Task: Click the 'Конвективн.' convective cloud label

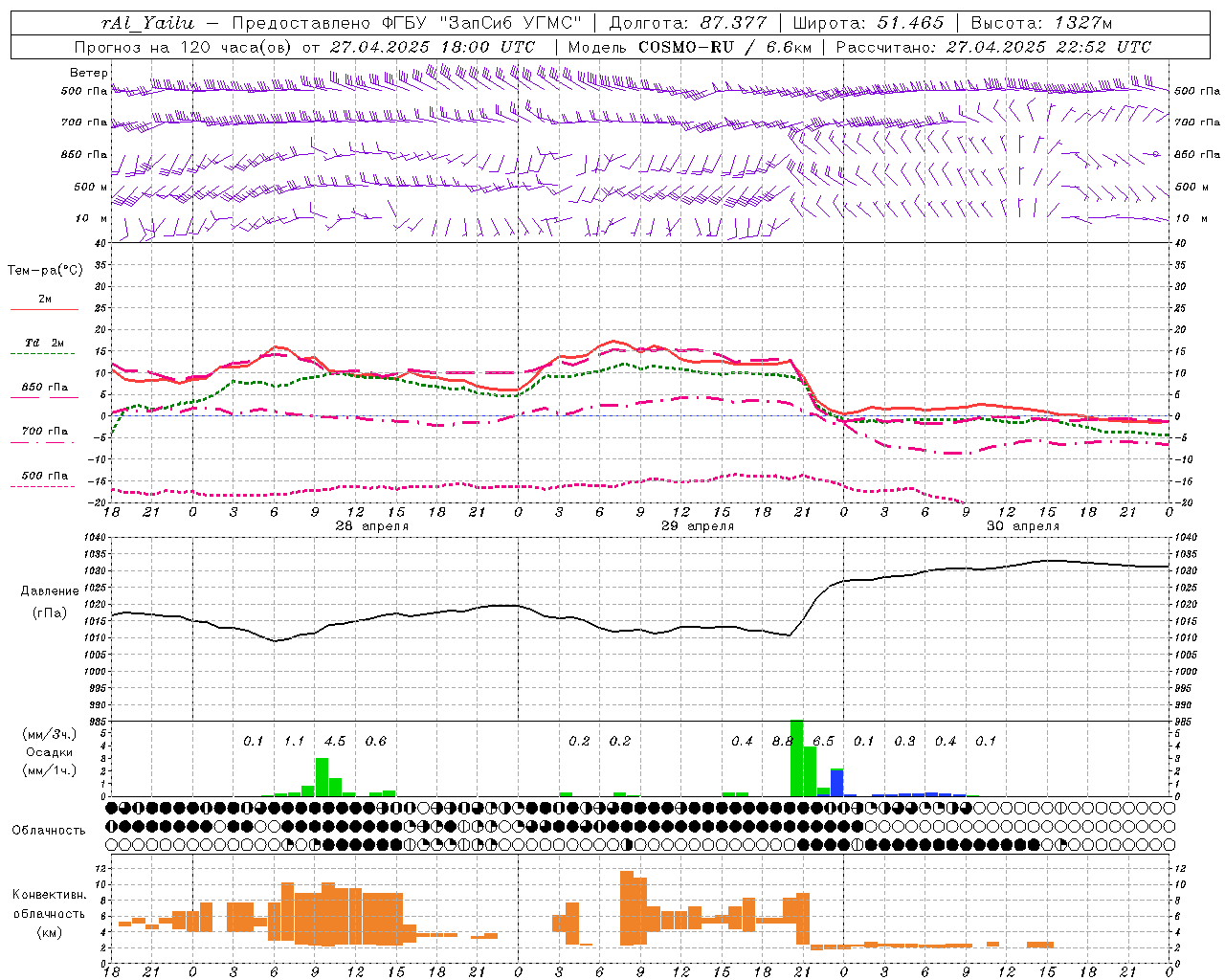Action: point(49,895)
